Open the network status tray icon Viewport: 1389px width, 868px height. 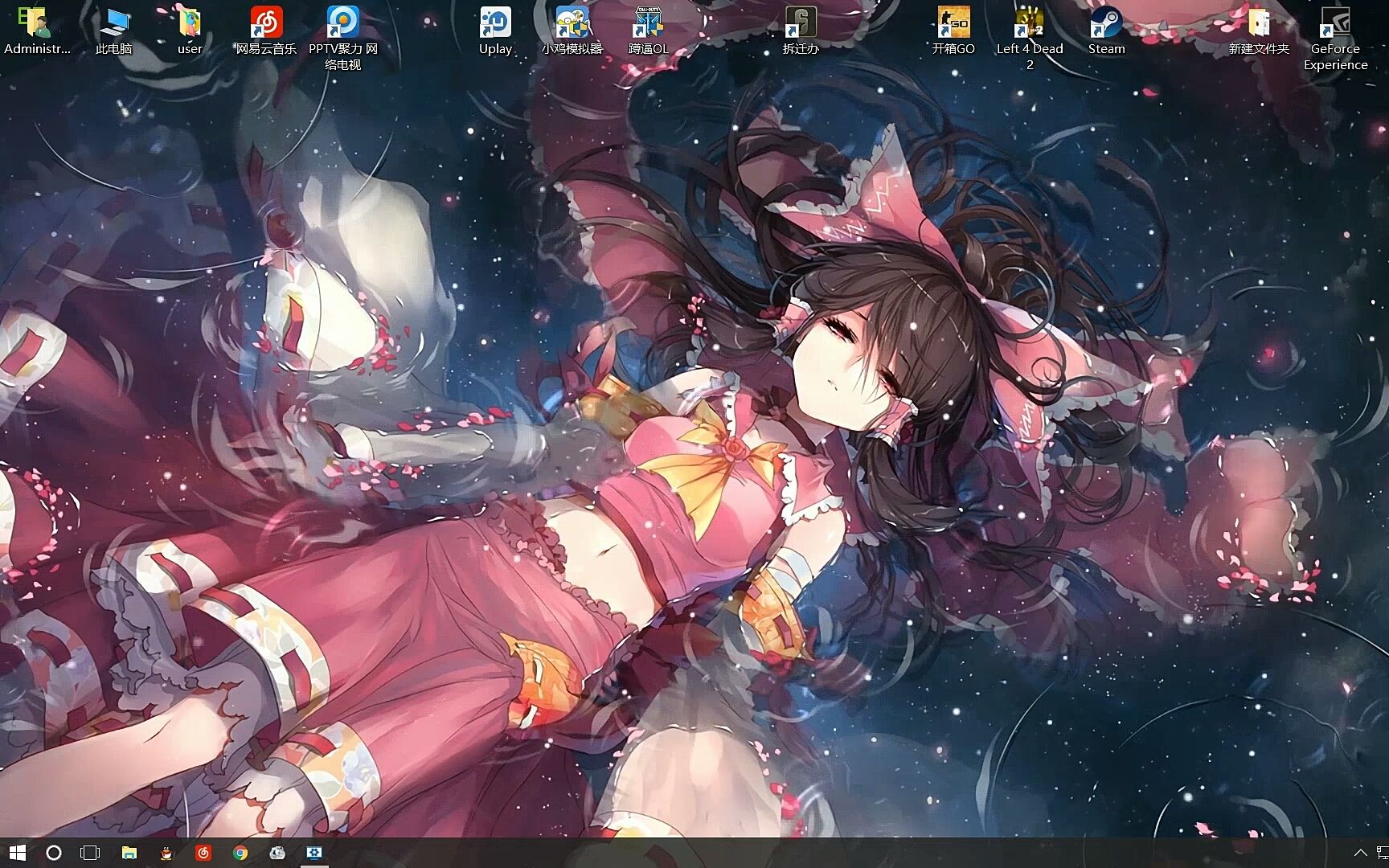1383,853
